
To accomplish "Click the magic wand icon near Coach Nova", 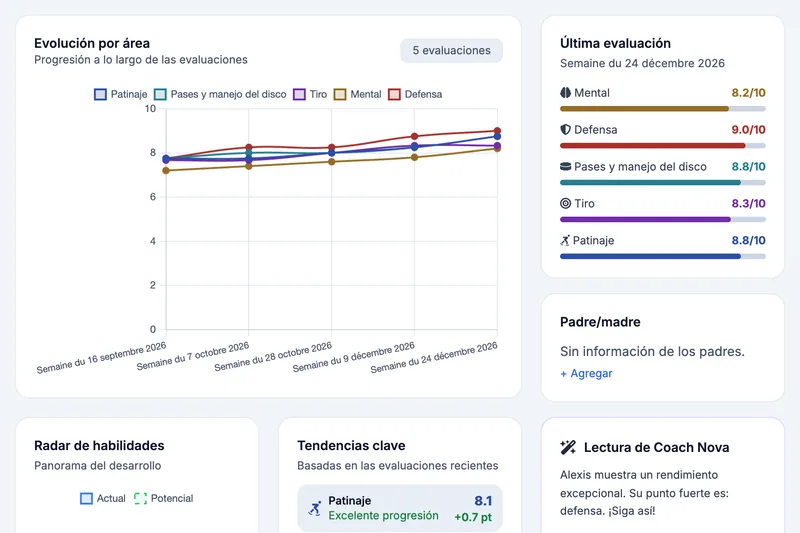I will click(x=568, y=447).
